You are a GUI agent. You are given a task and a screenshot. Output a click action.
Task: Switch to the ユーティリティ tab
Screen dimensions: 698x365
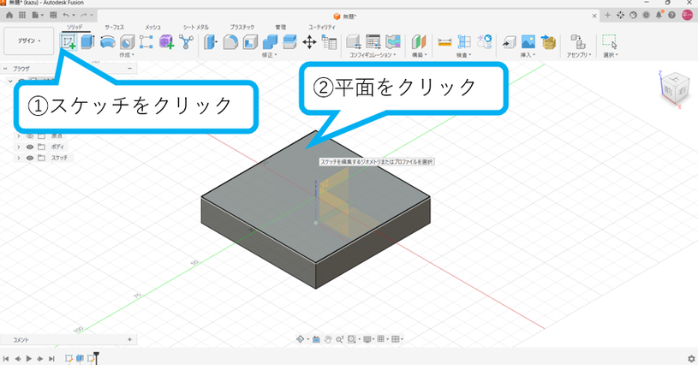pyautogui.click(x=322, y=27)
